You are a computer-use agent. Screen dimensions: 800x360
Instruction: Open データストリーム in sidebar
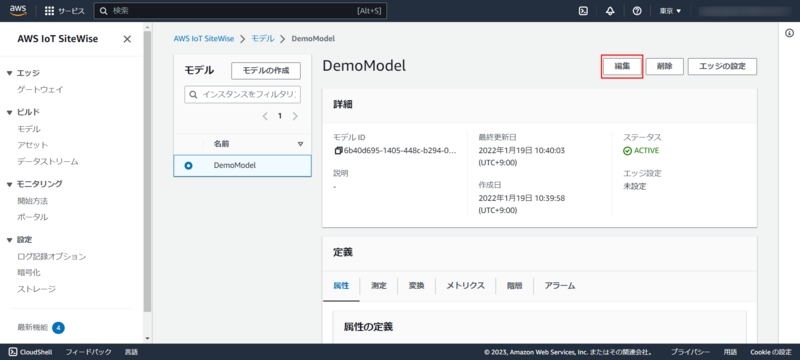click(x=48, y=161)
